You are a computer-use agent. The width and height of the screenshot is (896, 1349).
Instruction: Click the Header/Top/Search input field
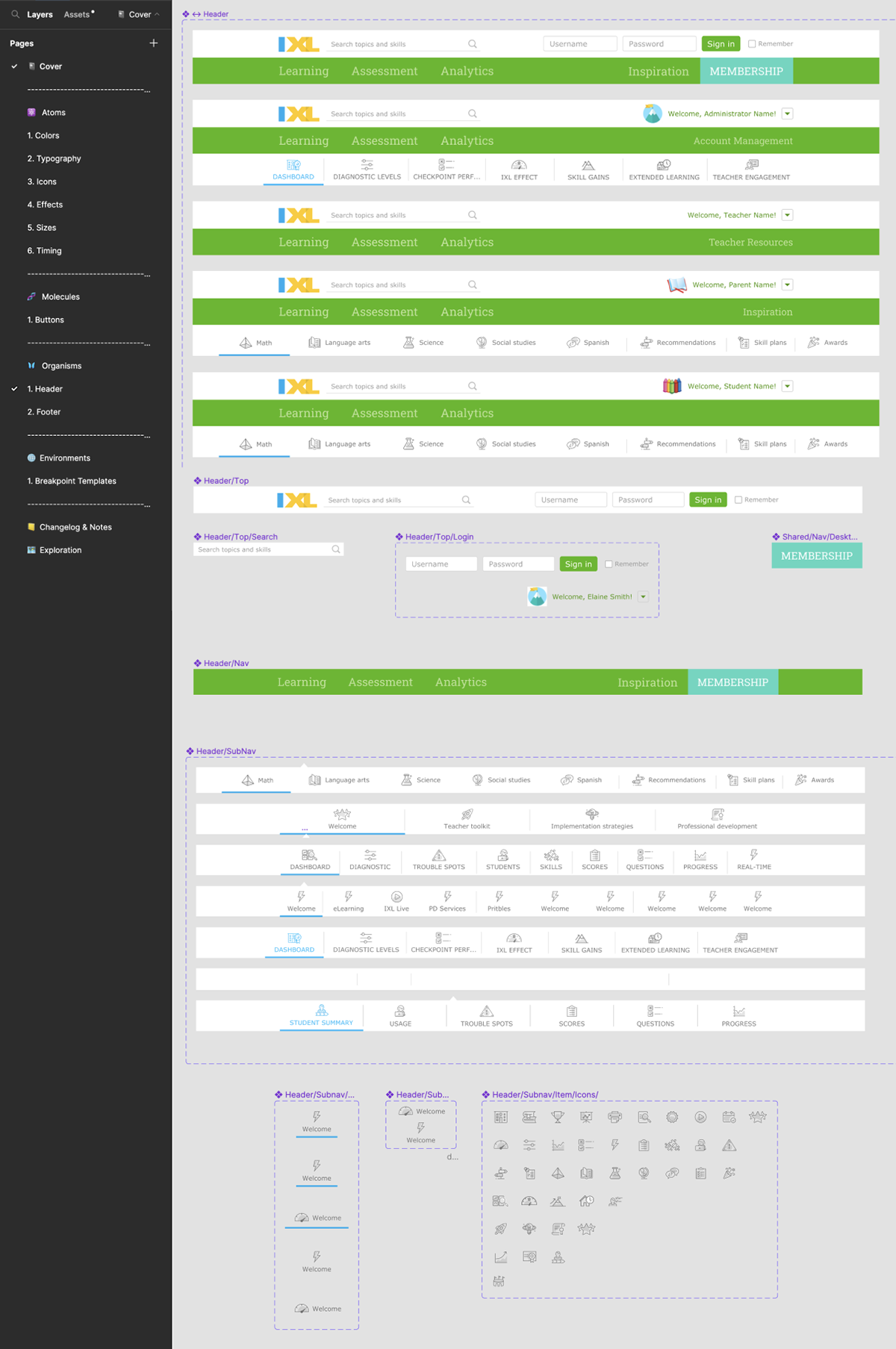click(x=261, y=549)
